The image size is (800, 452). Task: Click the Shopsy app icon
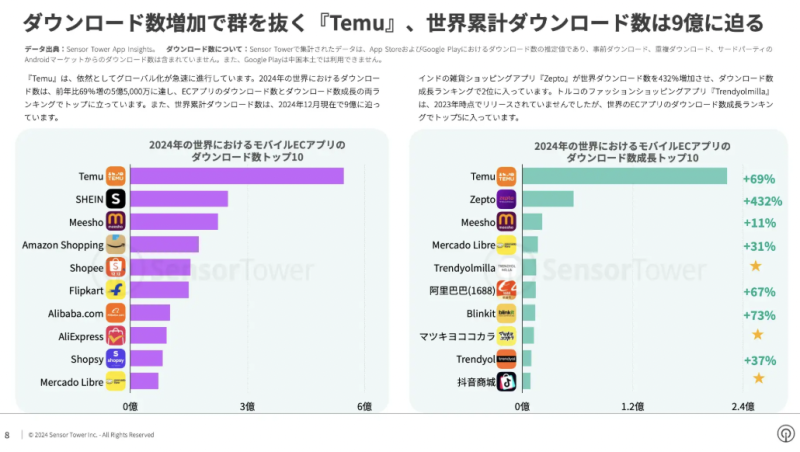tap(116, 358)
